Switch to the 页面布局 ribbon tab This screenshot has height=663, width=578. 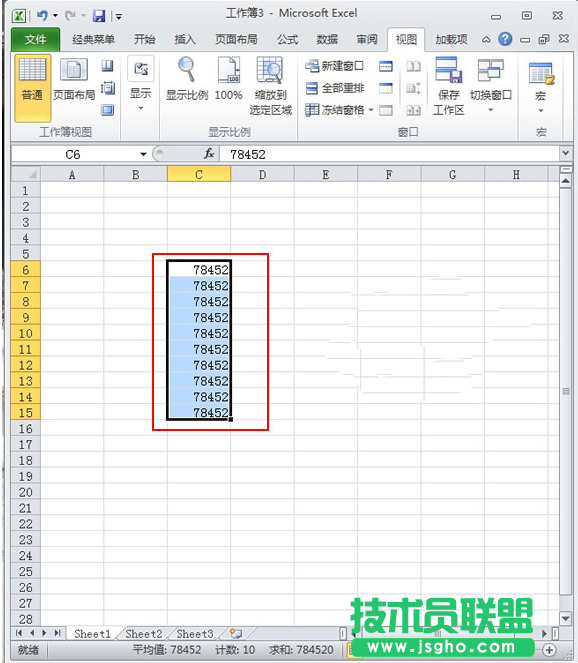[236, 39]
